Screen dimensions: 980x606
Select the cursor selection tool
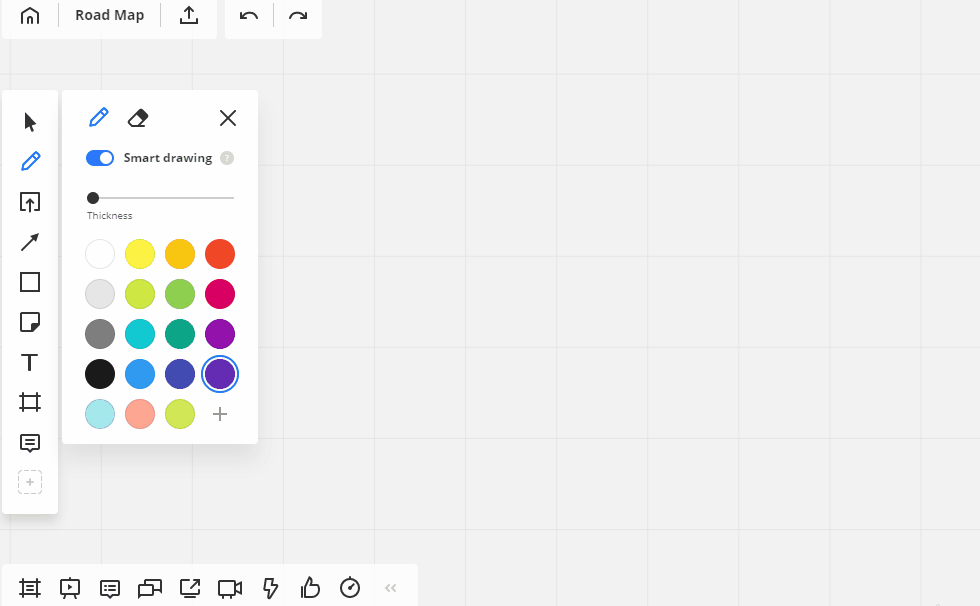(x=29, y=122)
